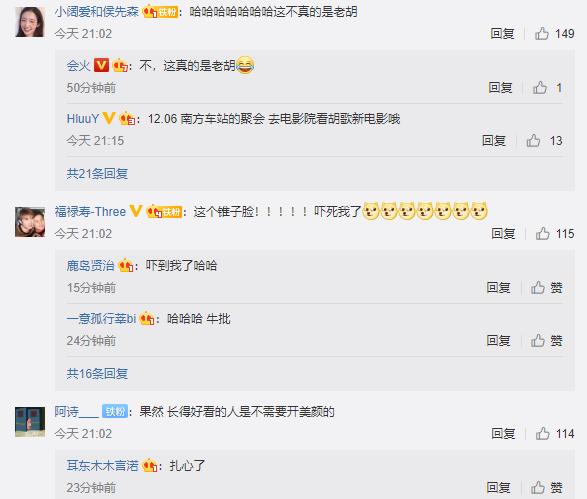Like 会火's reply with 1 like
Image resolution: width=587 pixels, height=499 pixels.
pyautogui.click(x=540, y=88)
